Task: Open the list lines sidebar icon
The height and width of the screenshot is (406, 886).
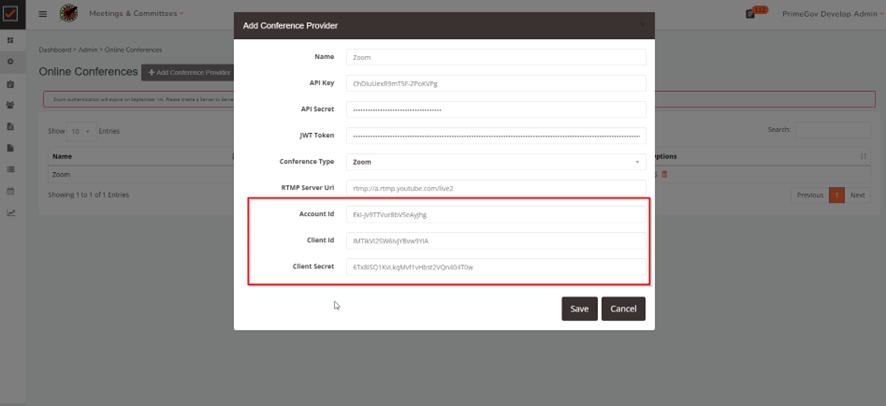Action: coord(10,169)
